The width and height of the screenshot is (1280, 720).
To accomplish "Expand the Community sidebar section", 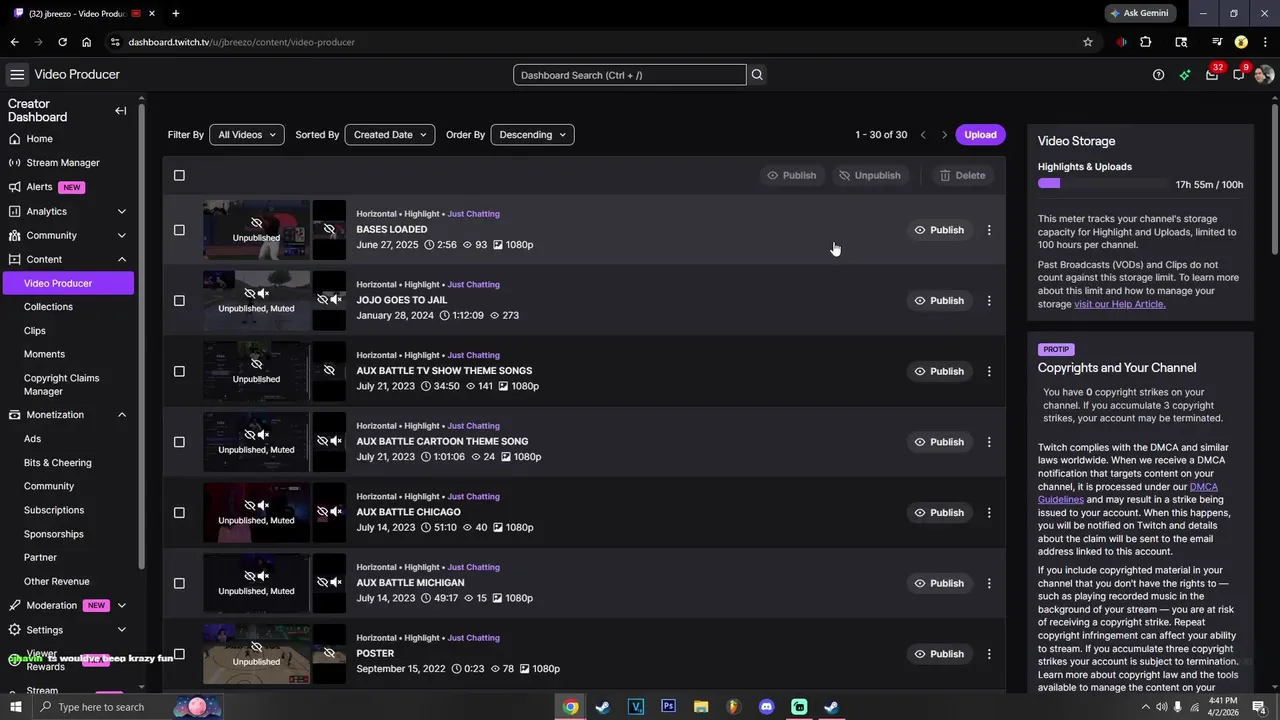I will (122, 235).
